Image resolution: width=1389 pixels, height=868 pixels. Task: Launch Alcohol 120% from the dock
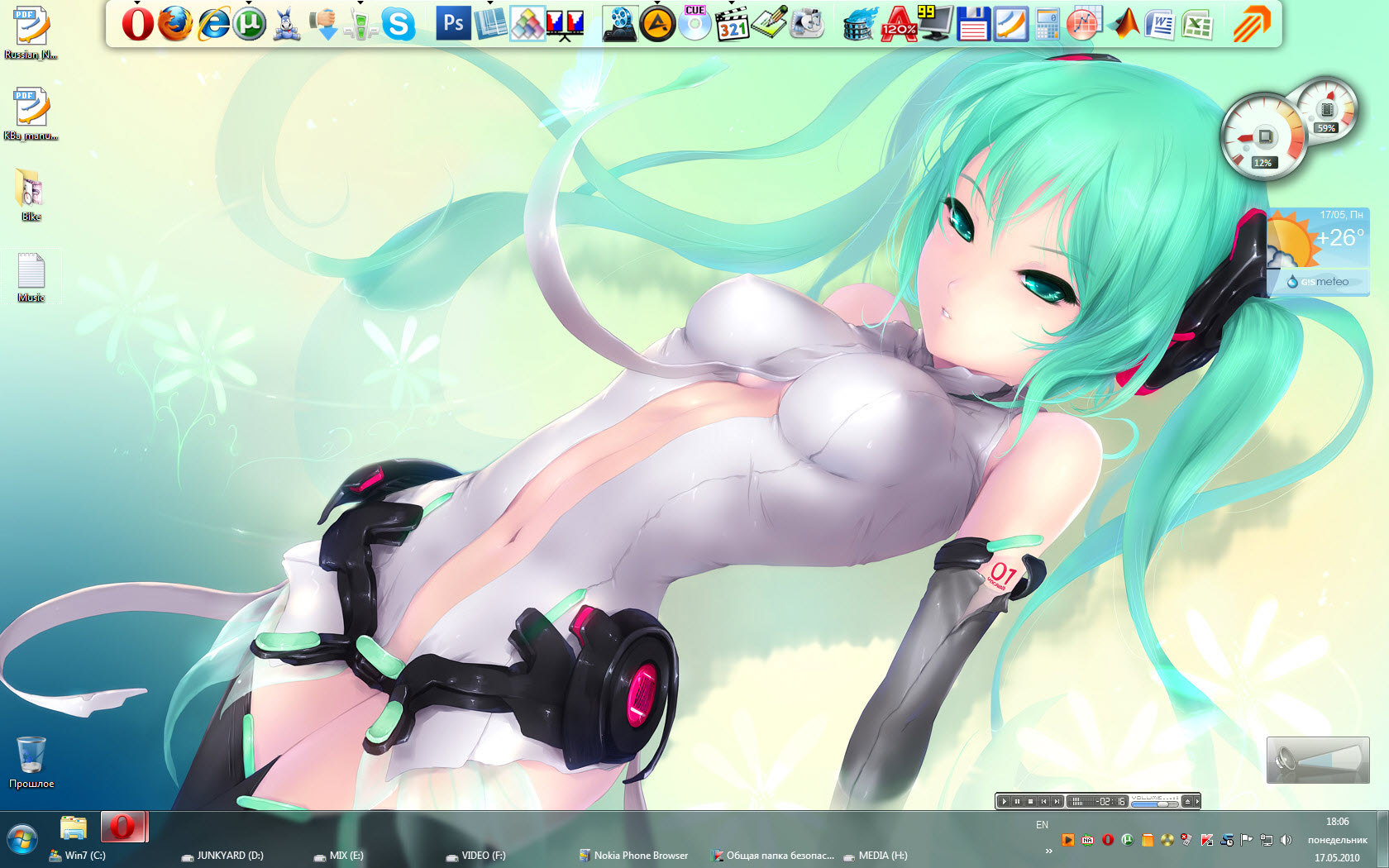tap(898, 25)
